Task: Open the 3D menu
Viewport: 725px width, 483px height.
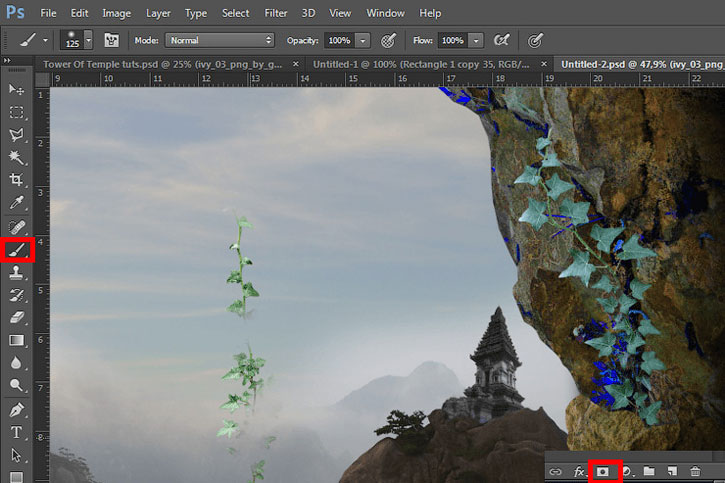Action: [x=308, y=13]
